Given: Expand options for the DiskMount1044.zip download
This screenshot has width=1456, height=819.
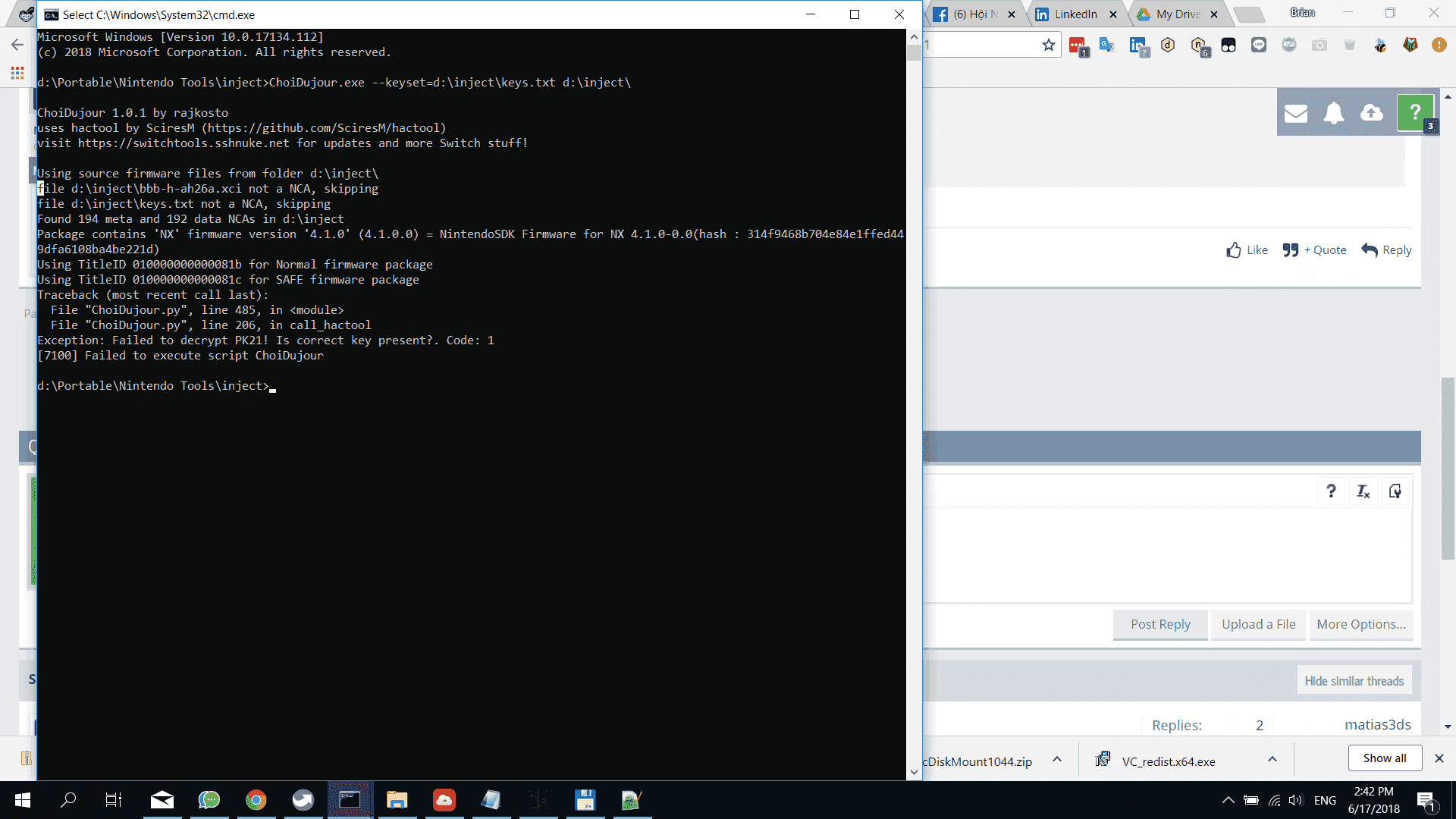Looking at the screenshot, I should [x=1057, y=759].
